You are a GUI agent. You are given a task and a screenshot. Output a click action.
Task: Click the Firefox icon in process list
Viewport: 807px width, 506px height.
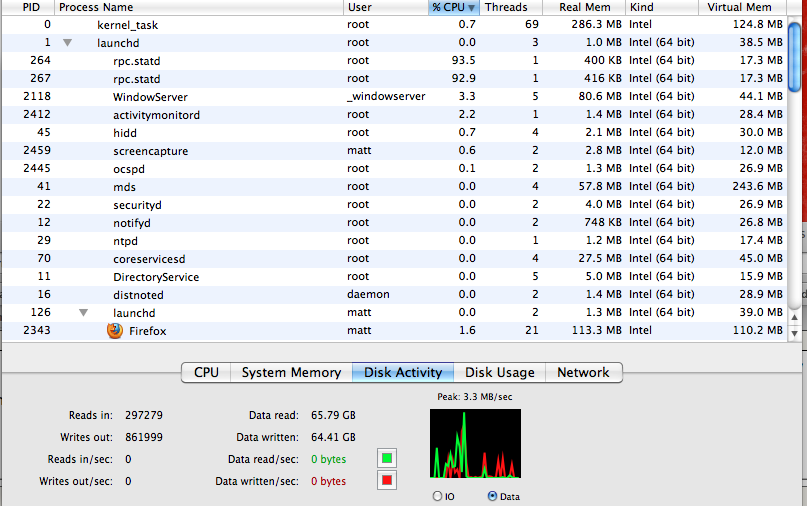click(x=115, y=330)
